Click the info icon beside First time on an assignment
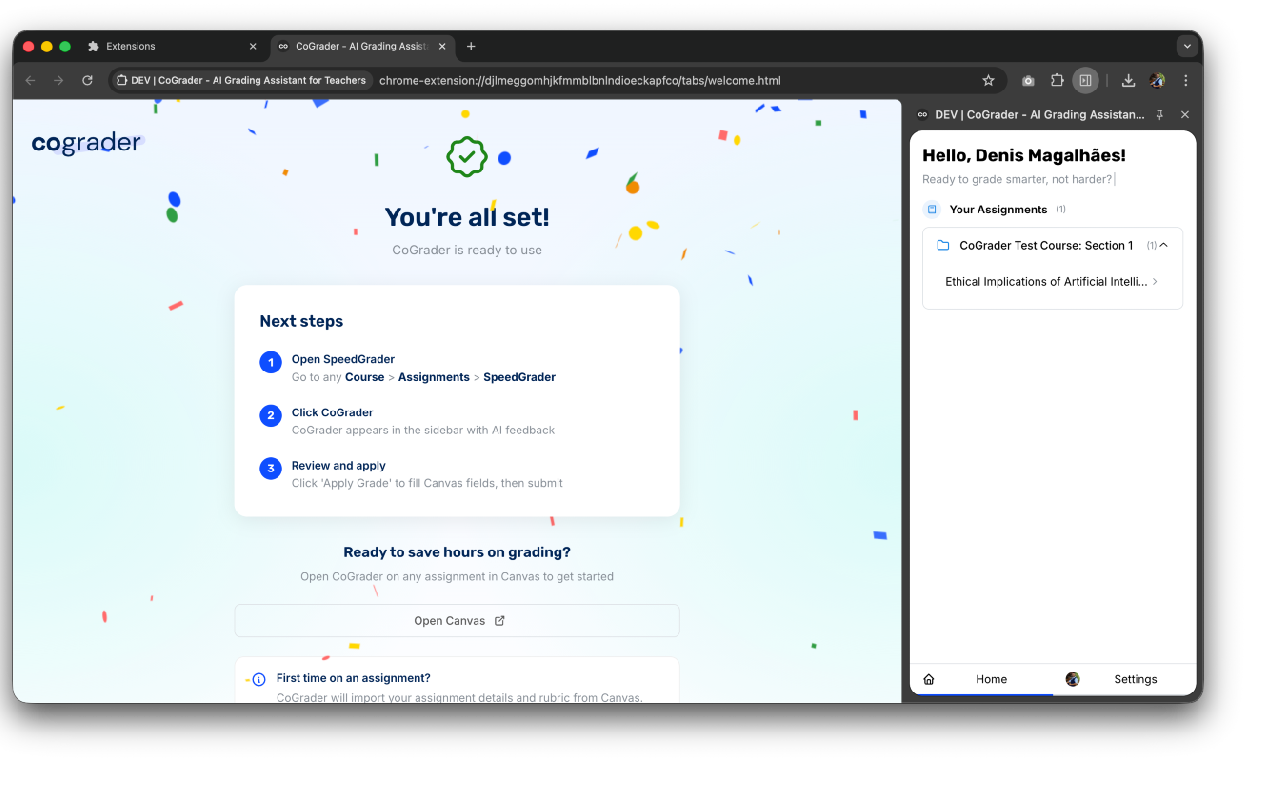The height and width of the screenshot is (800, 1280). (259, 679)
